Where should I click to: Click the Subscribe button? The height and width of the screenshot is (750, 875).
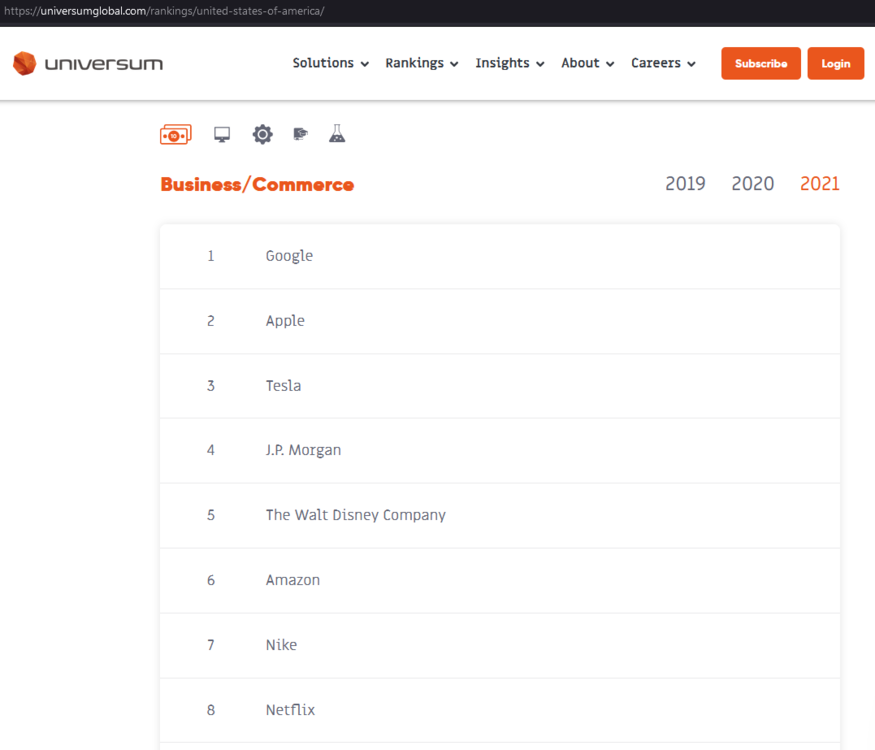761,64
